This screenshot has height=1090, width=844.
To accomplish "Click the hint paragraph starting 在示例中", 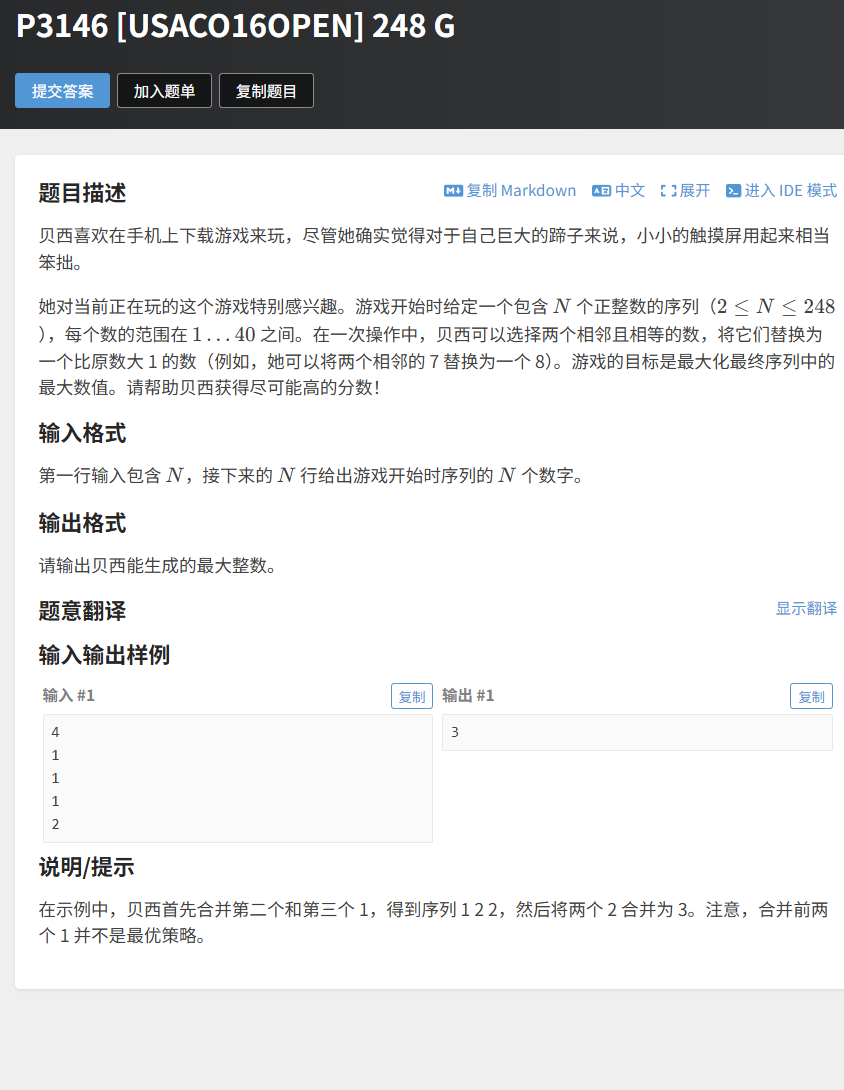I will point(434,922).
